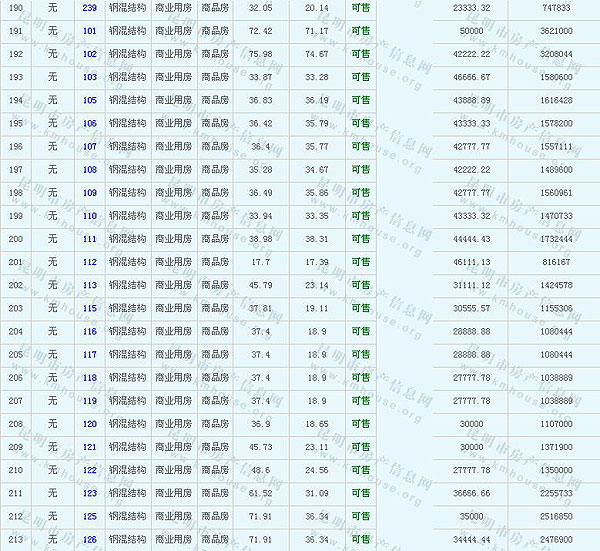Click 可售 status in row 212
The height and width of the screenshot is (551, 600).
click(361, 516)
